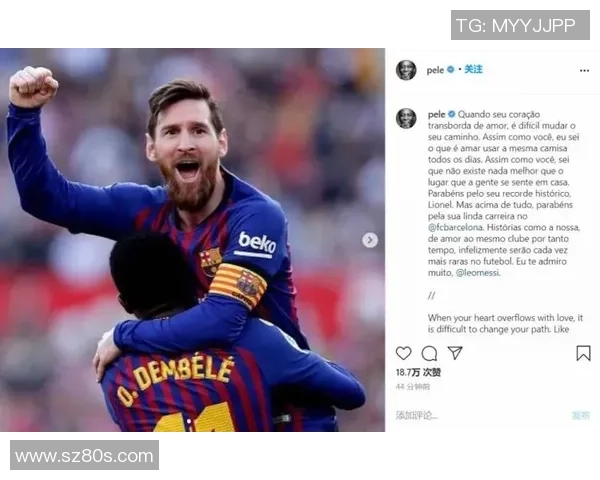
Task: Click the paper plane share icon
Action: (455, 353)
